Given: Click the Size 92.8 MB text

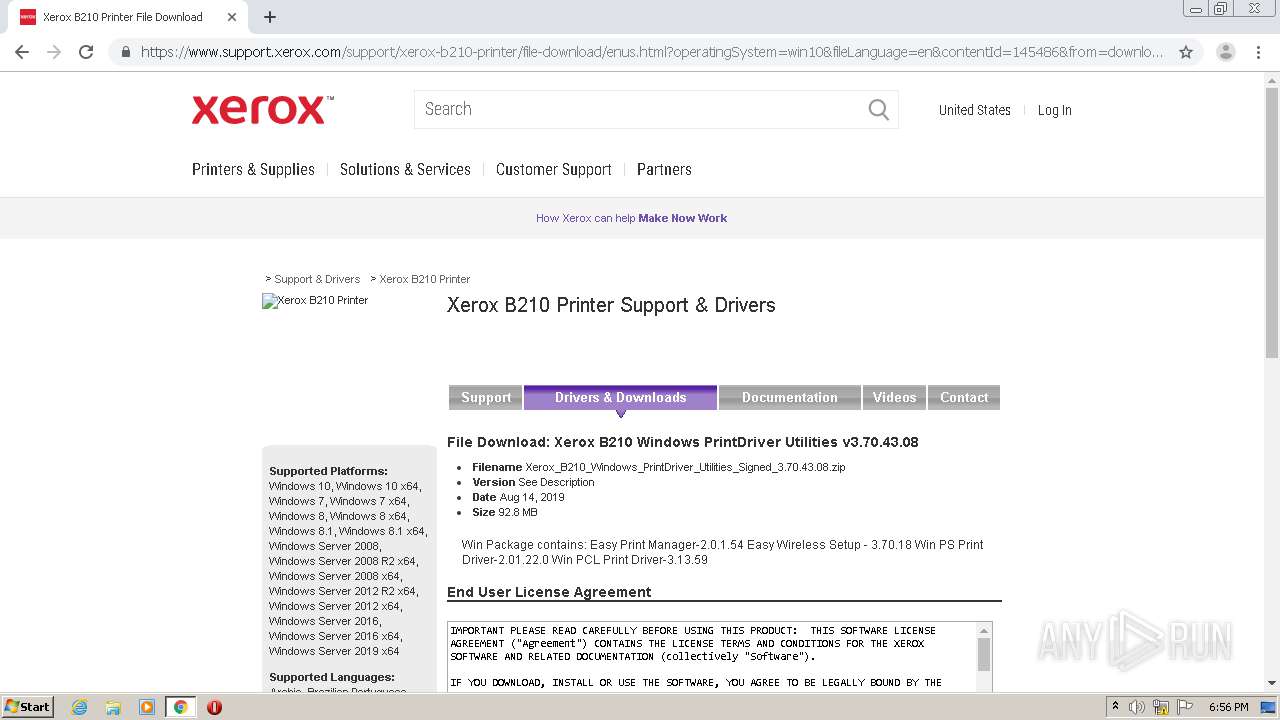Looking at the screenshot, I should [x=505, y=512].
